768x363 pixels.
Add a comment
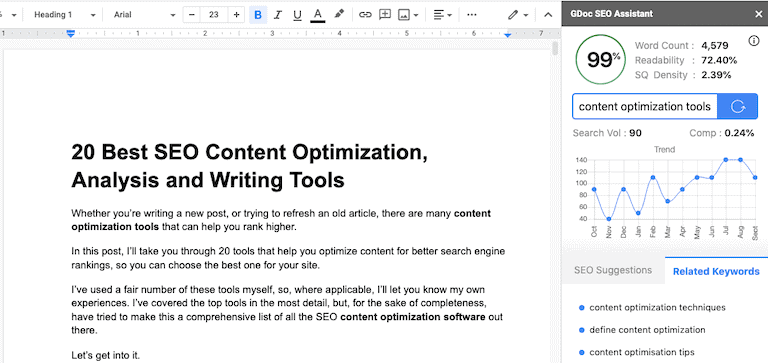[385, 15]
